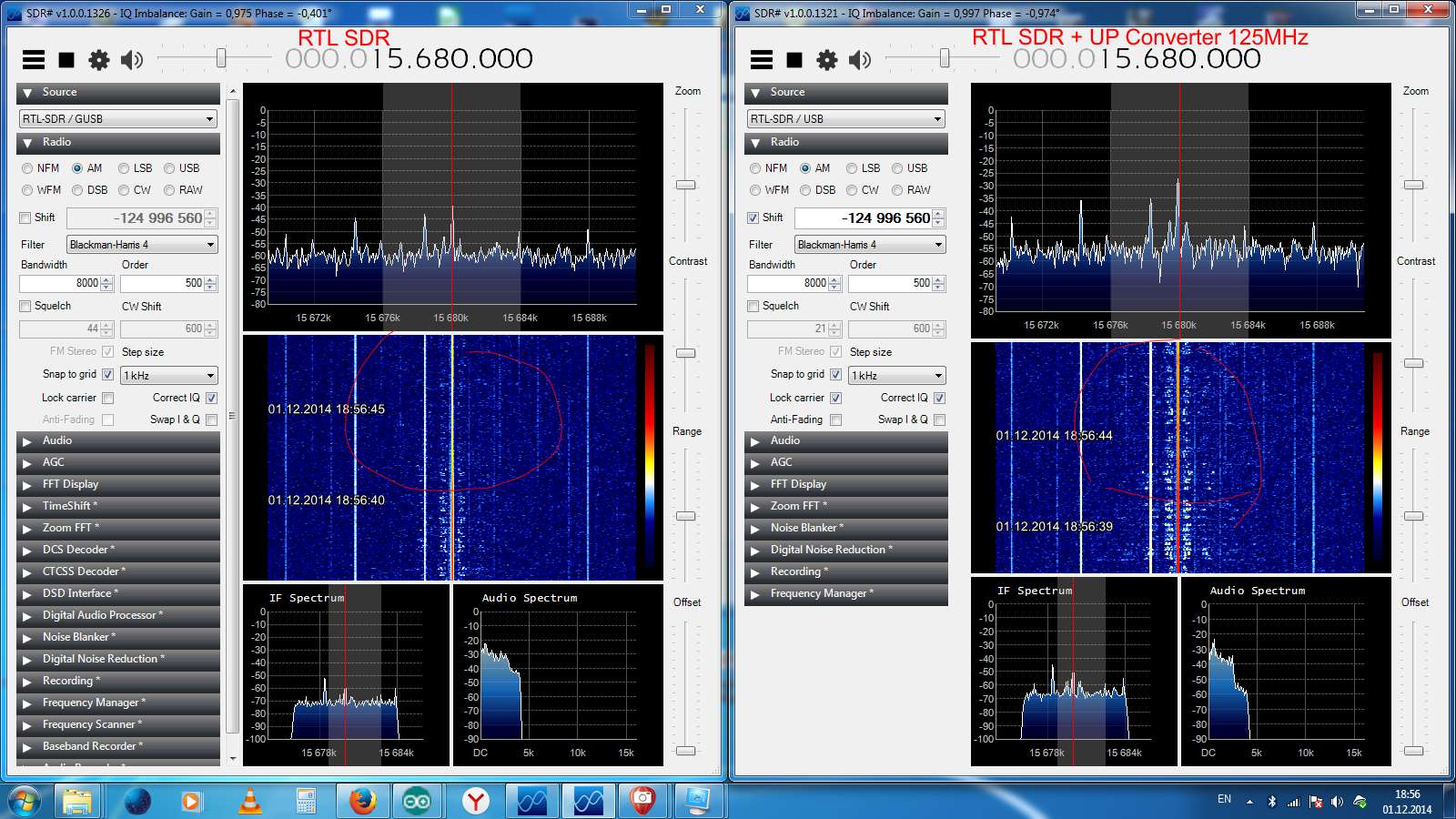Disable Shift checkbox in right window
Screen dimensions: 1456x819
point(753,217)
